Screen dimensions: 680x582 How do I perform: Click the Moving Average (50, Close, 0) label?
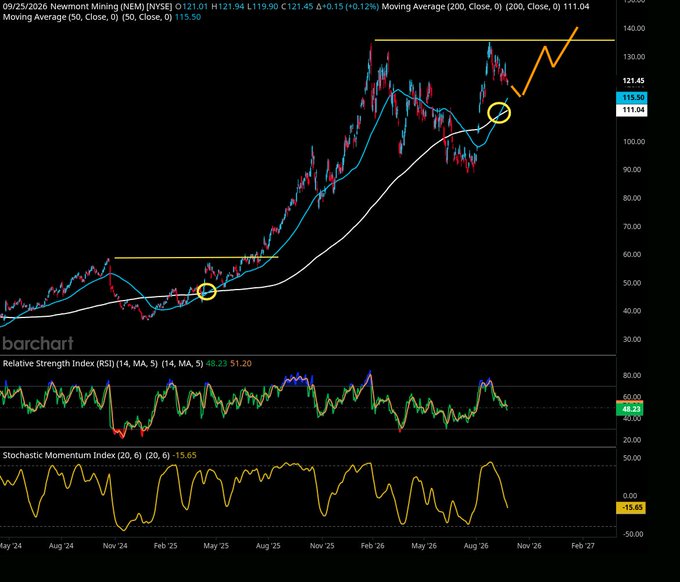point(60,17)
